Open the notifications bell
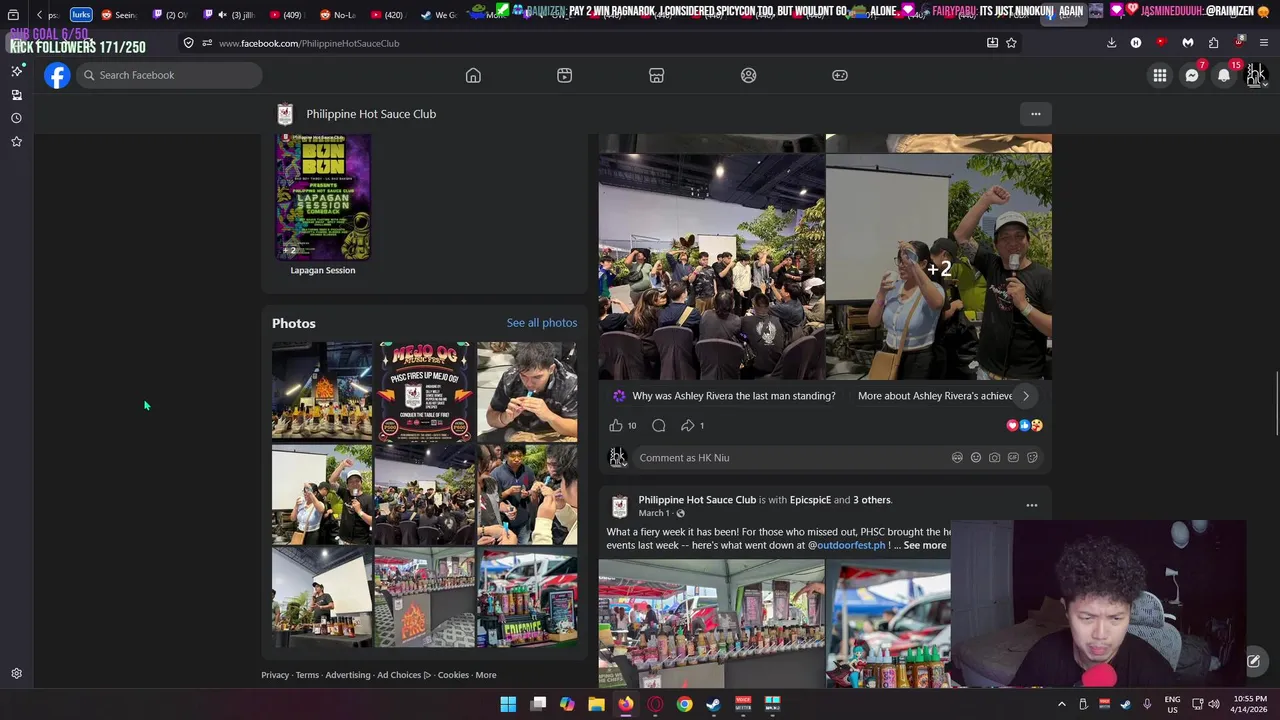The height and width of the screenshot is (720, 1280). click(1224, 75)
